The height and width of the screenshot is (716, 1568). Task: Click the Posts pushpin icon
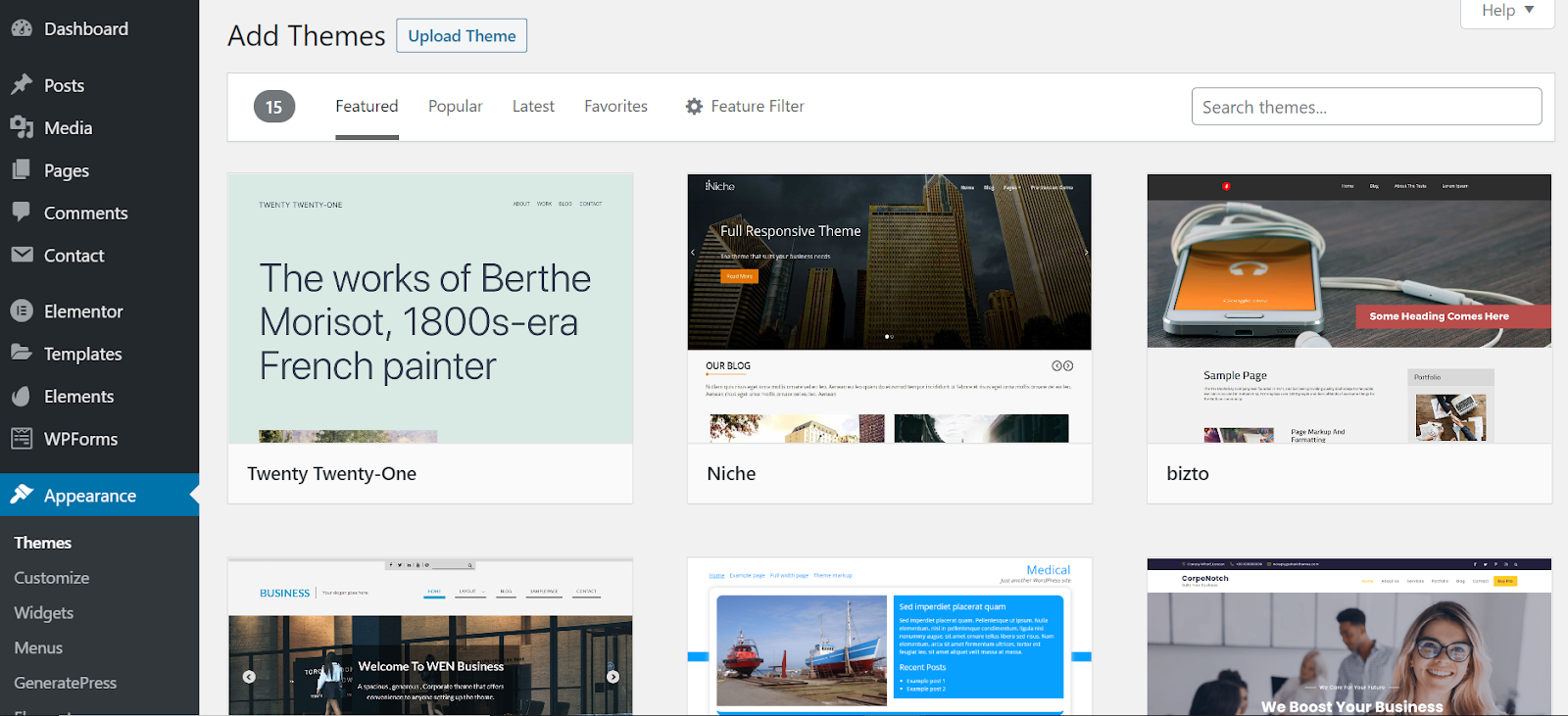click(22, 84)
